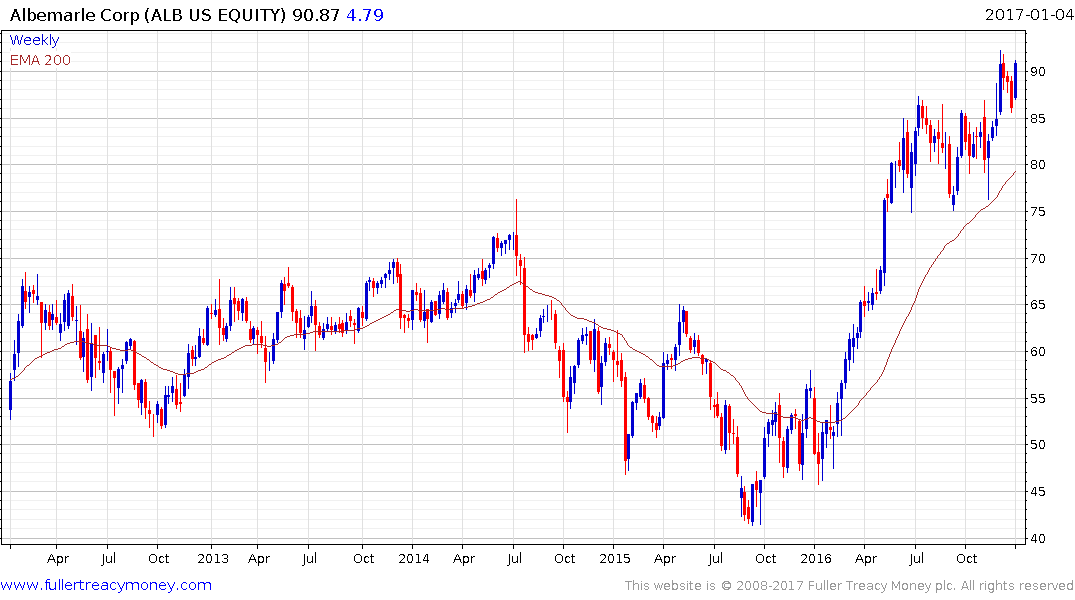
Task: Click the 40 label on the price axis
Action: pos(1037,538)
